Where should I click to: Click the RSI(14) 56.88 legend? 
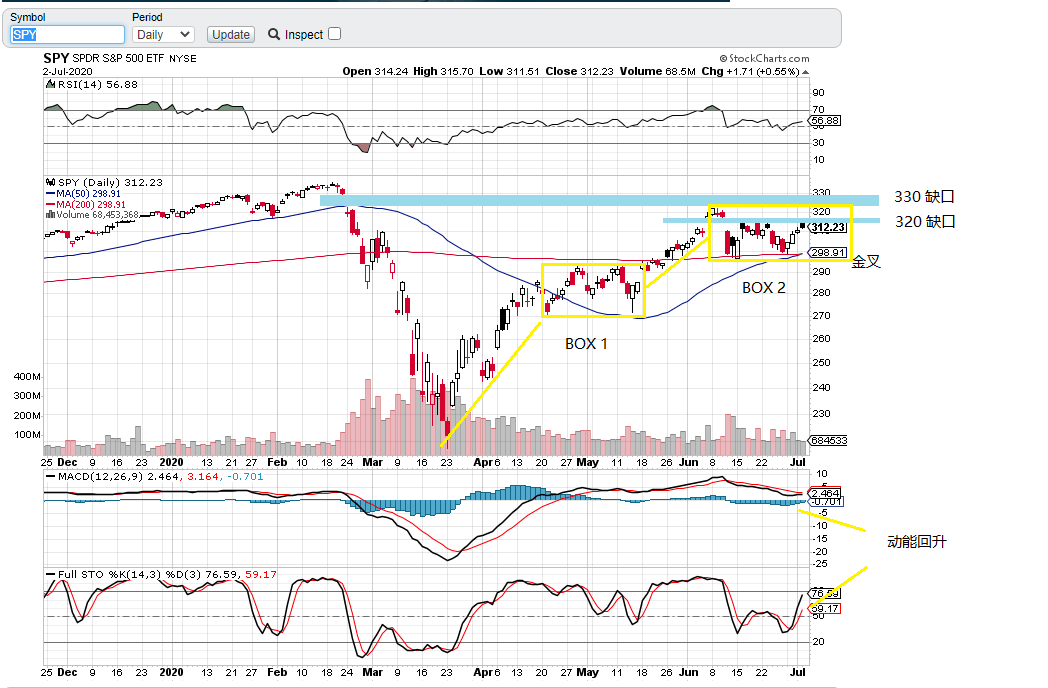[98, 84]
